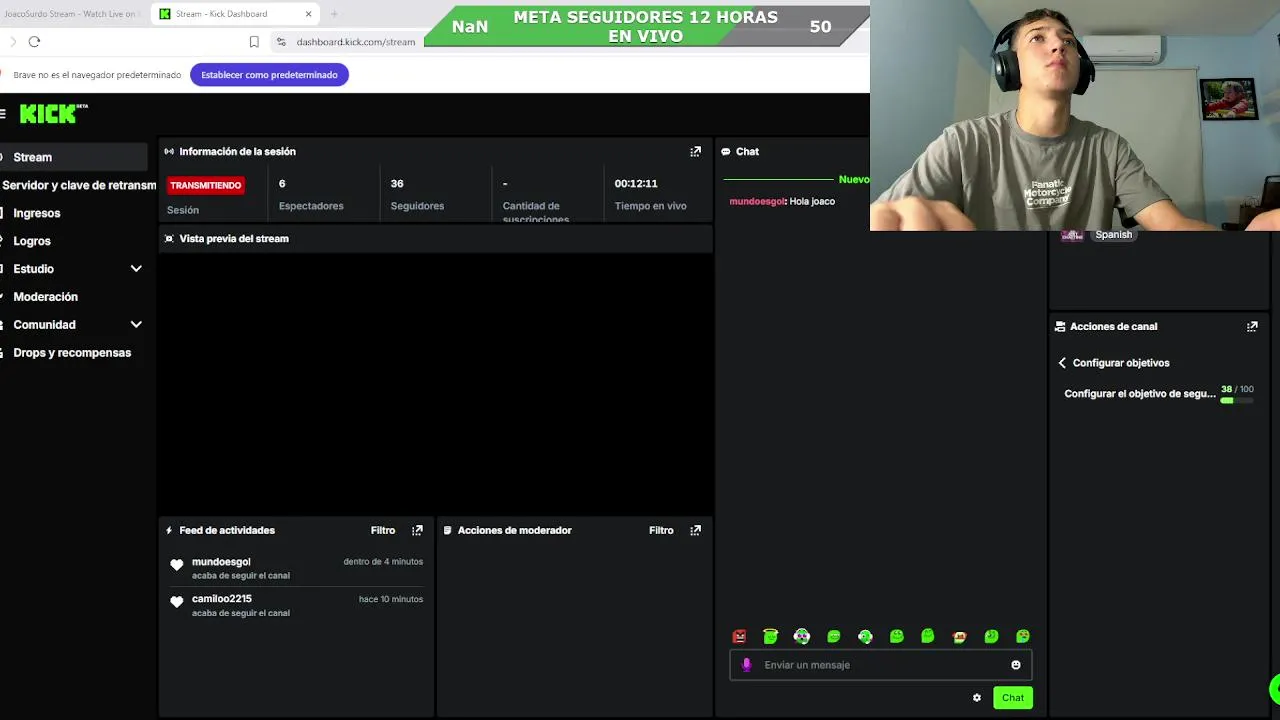Screen dimensions: 1280x720
Task: Open the Moderación sidebar item
Action: coord(45,297)
